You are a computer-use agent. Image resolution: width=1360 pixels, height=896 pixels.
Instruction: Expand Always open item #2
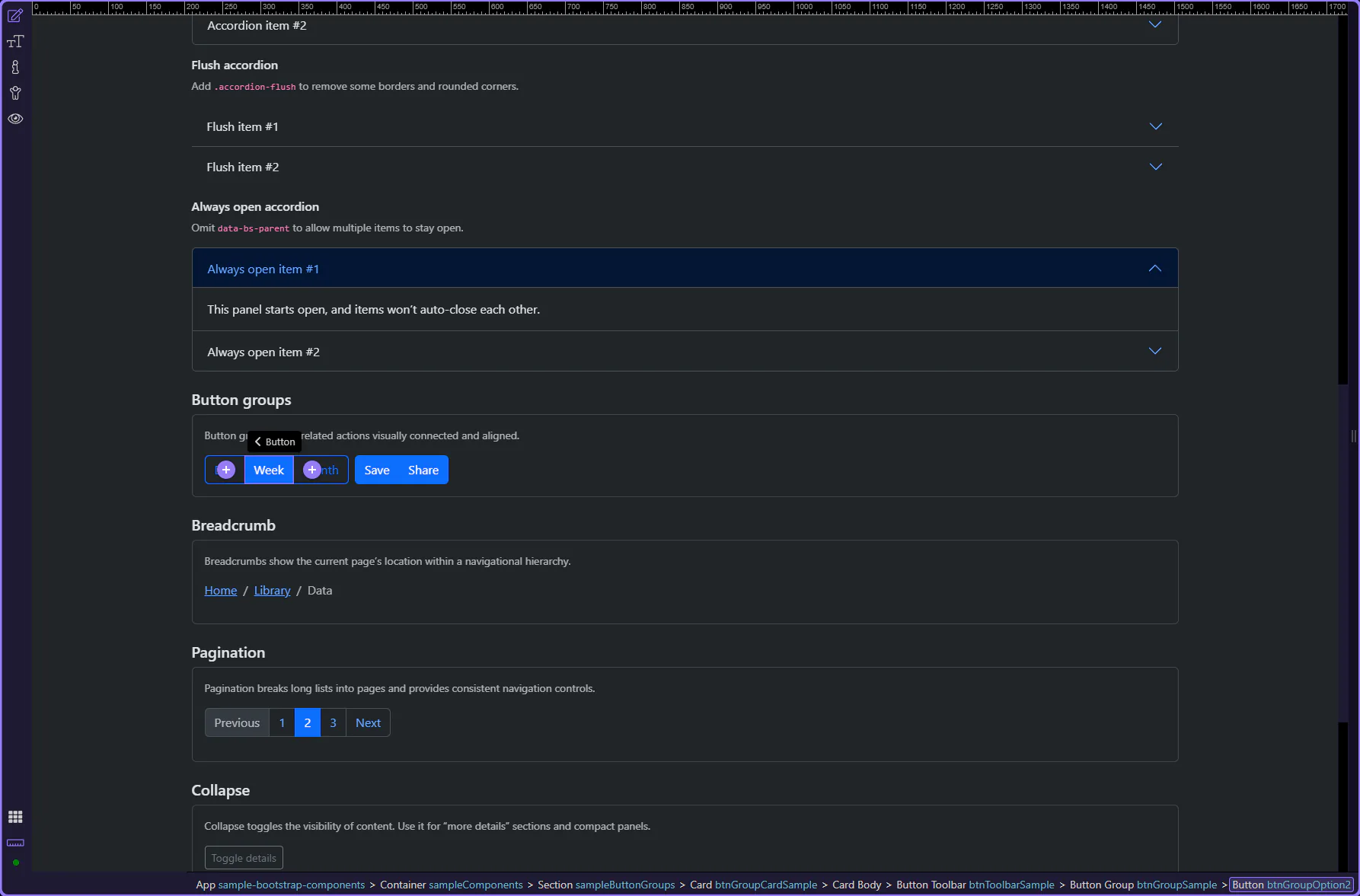tap(684, 352)
